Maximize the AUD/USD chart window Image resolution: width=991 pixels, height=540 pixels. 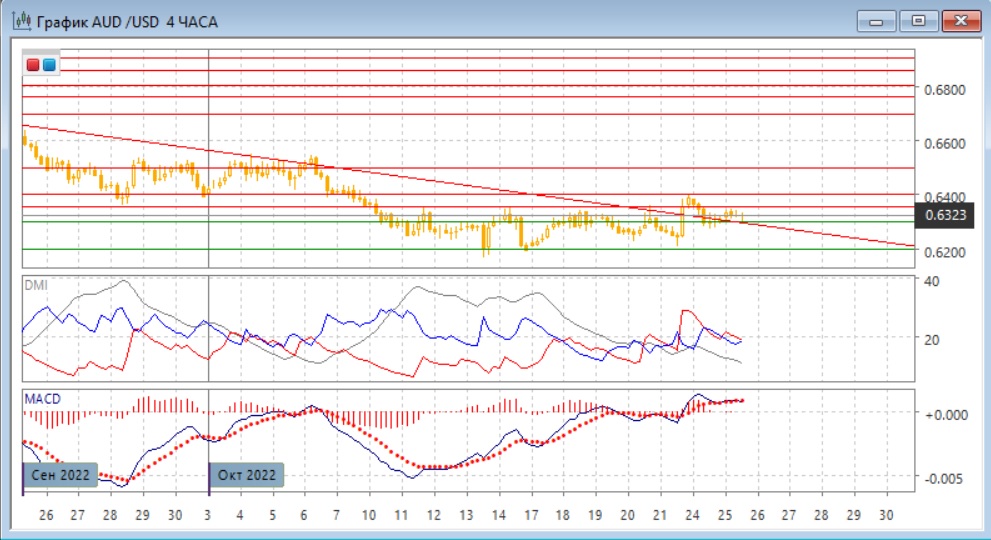(916, 20)
